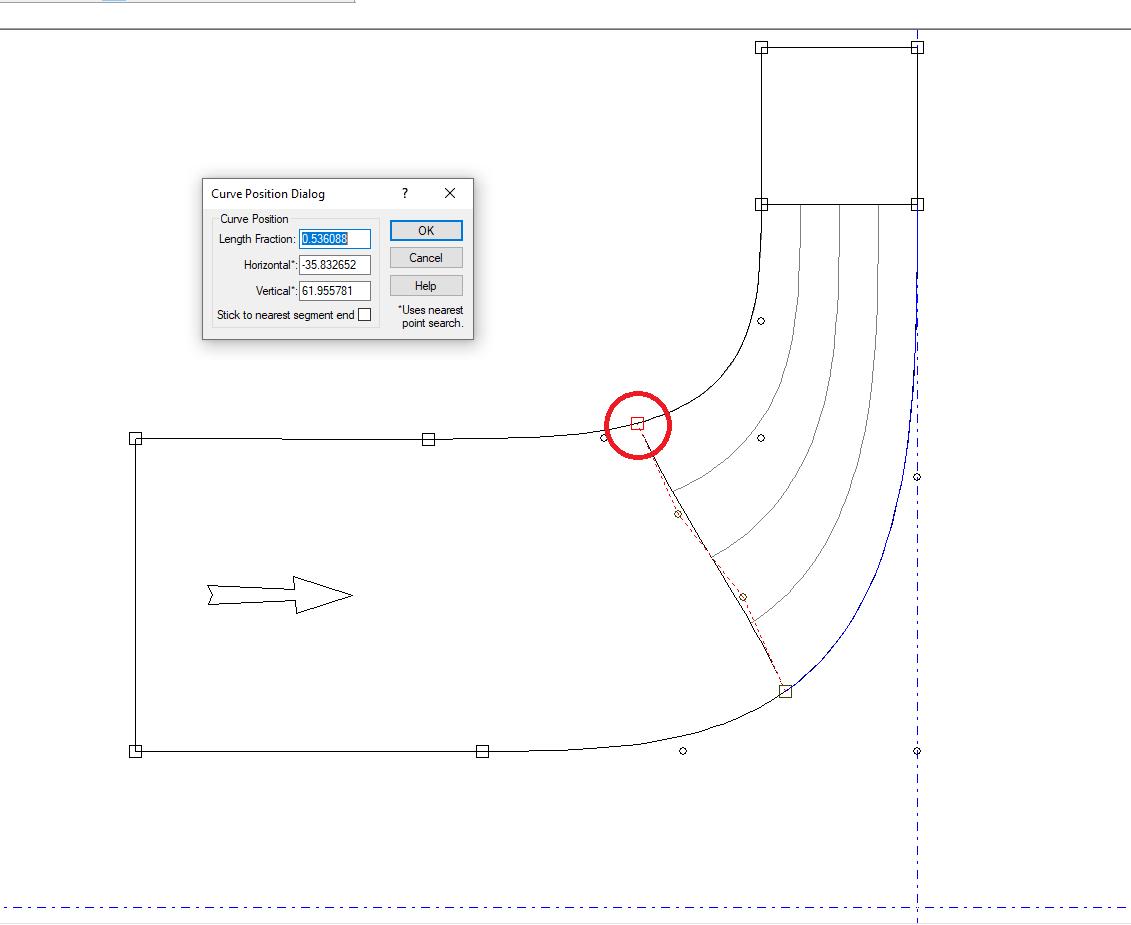
Task: Select the flow direction arrow shape
Action: [x=280, y=595]
